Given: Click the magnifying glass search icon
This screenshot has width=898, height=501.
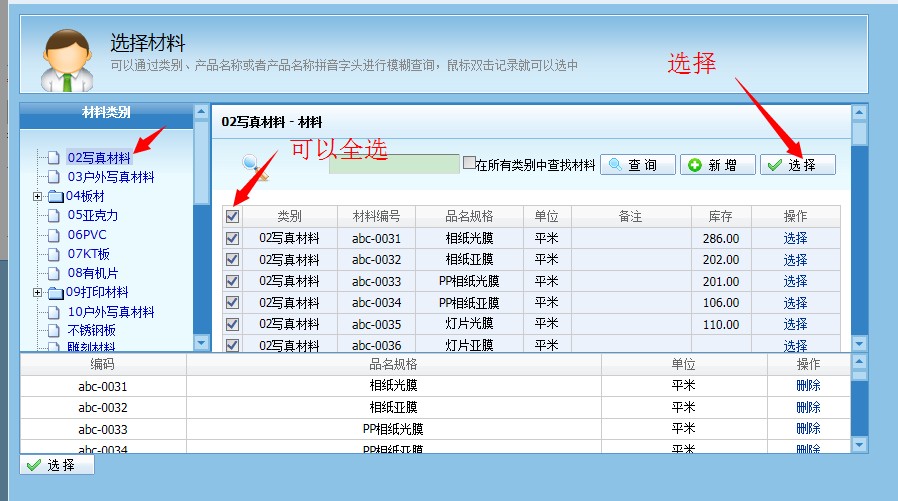Looking at the screenshot, I should click(253, 164).
